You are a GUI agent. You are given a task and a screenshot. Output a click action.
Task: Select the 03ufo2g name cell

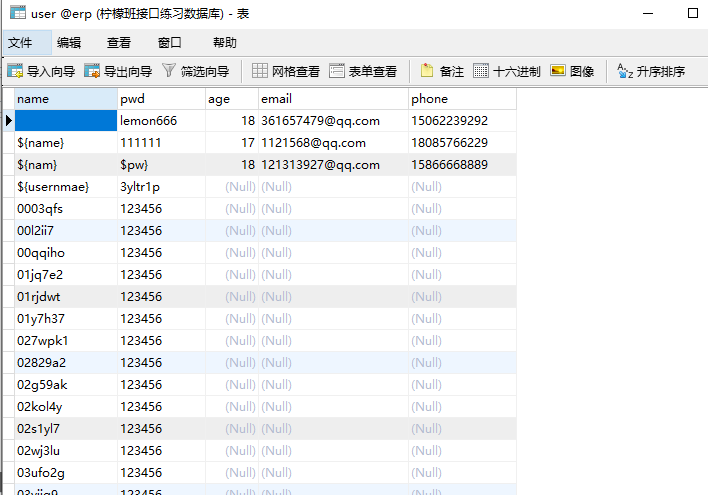coord(66,472)
